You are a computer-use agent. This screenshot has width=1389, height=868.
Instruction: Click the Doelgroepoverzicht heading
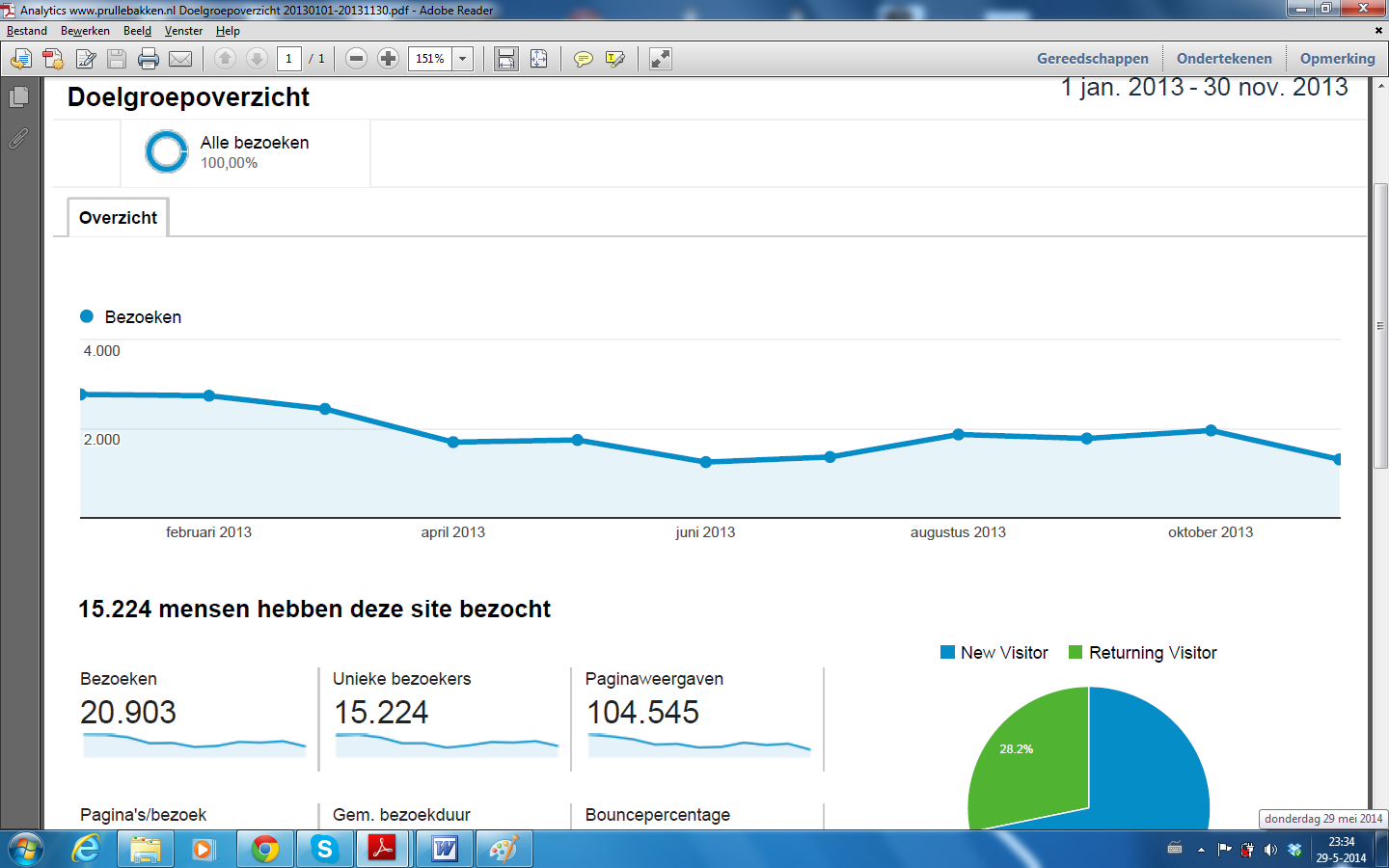click(188, 97)
